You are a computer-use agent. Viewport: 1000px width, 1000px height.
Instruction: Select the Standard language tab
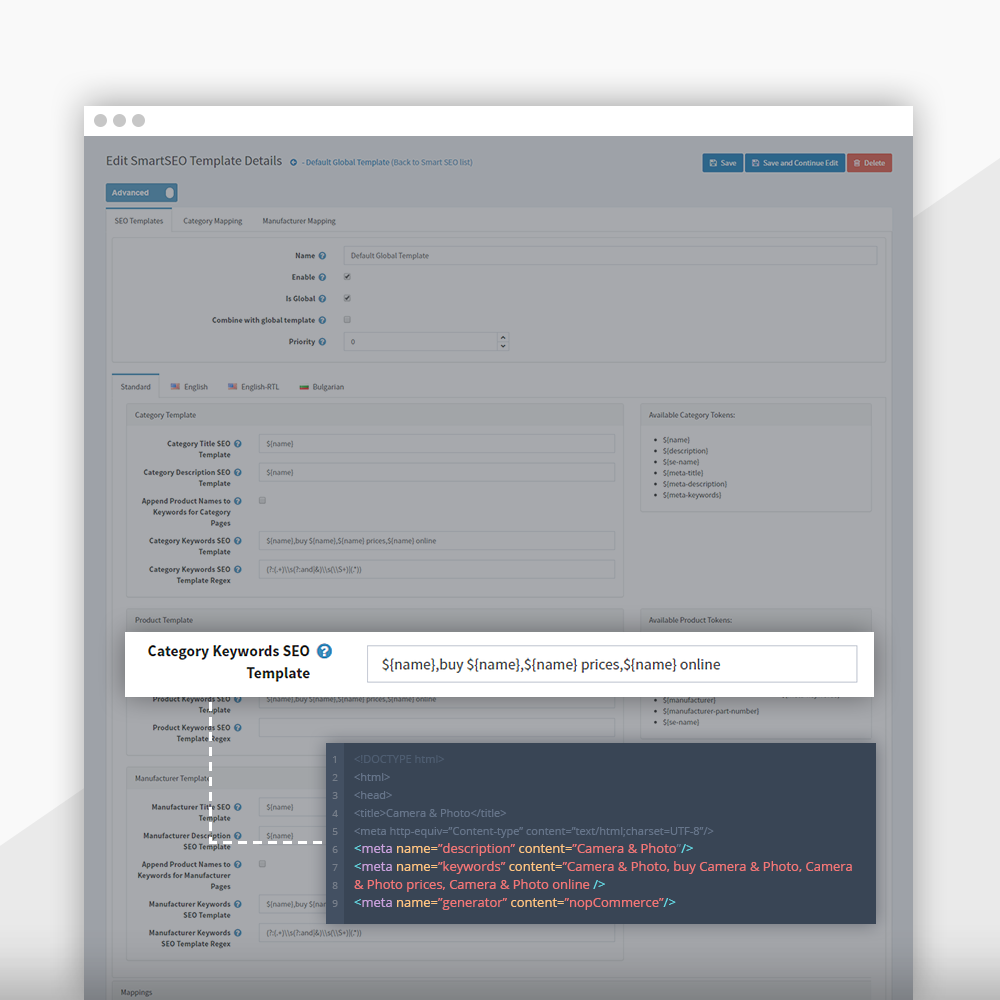click(x=136, y=387)
